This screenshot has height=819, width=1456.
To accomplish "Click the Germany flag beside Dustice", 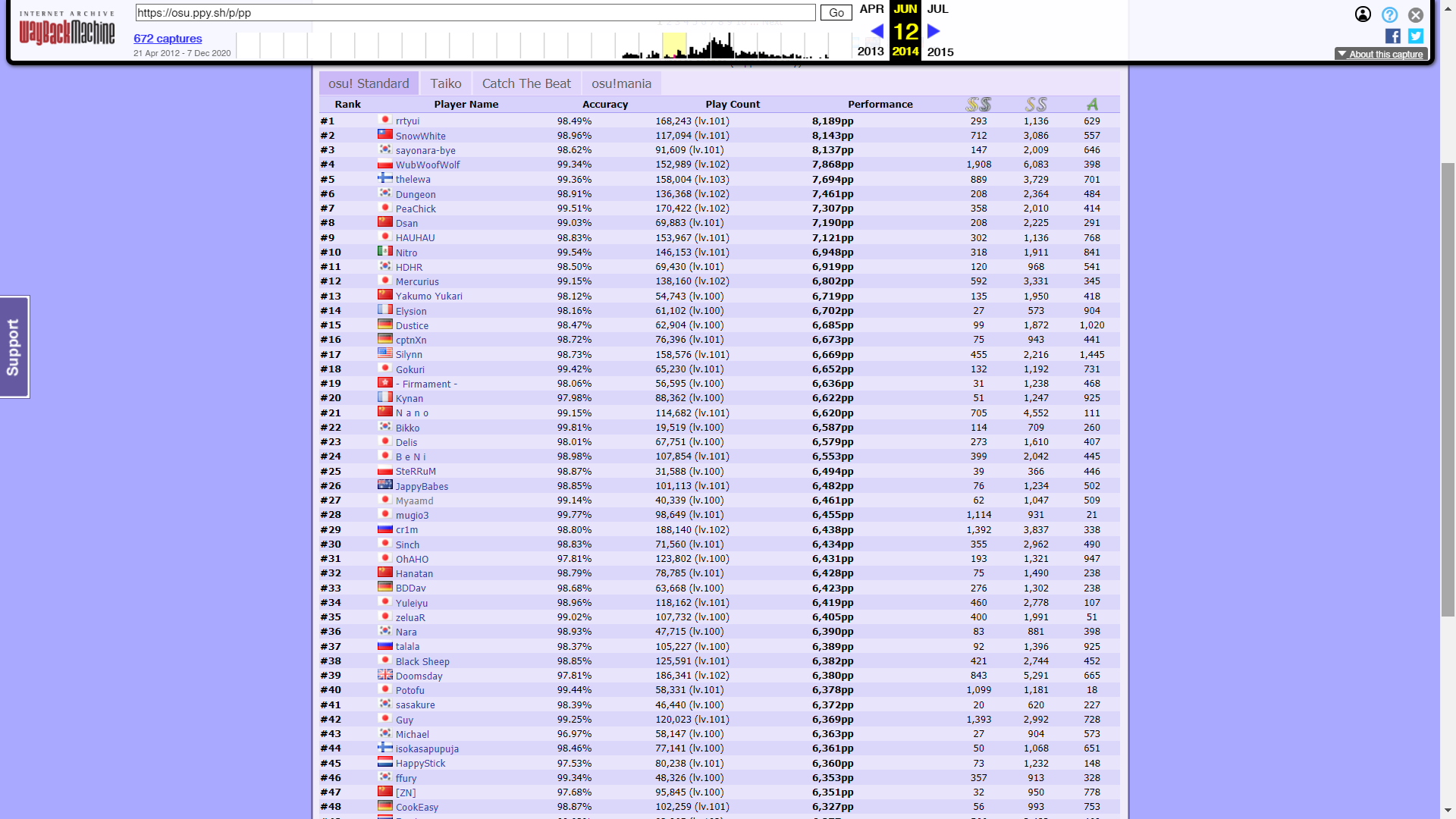I will [385, 324].
